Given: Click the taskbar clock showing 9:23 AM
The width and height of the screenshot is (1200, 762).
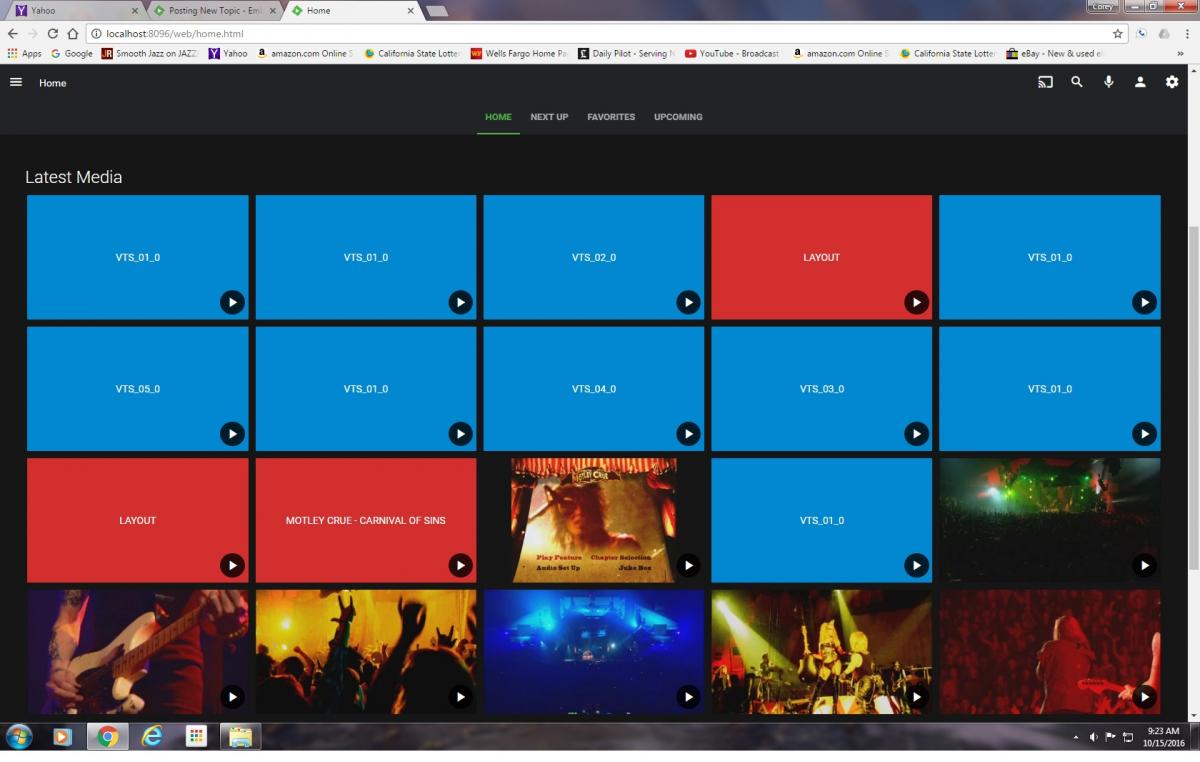Looking at the screenshot, I should pyautogui.click(x=1161, y=738).
